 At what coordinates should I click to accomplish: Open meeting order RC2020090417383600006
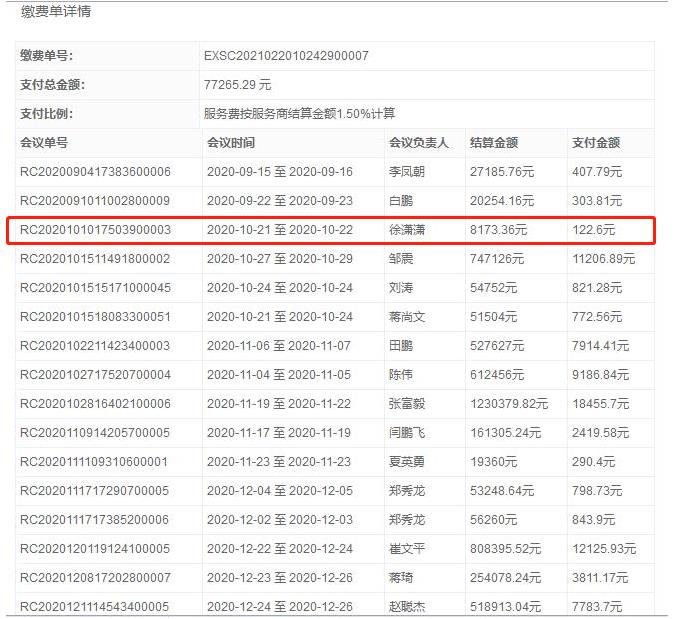[95, 172]
